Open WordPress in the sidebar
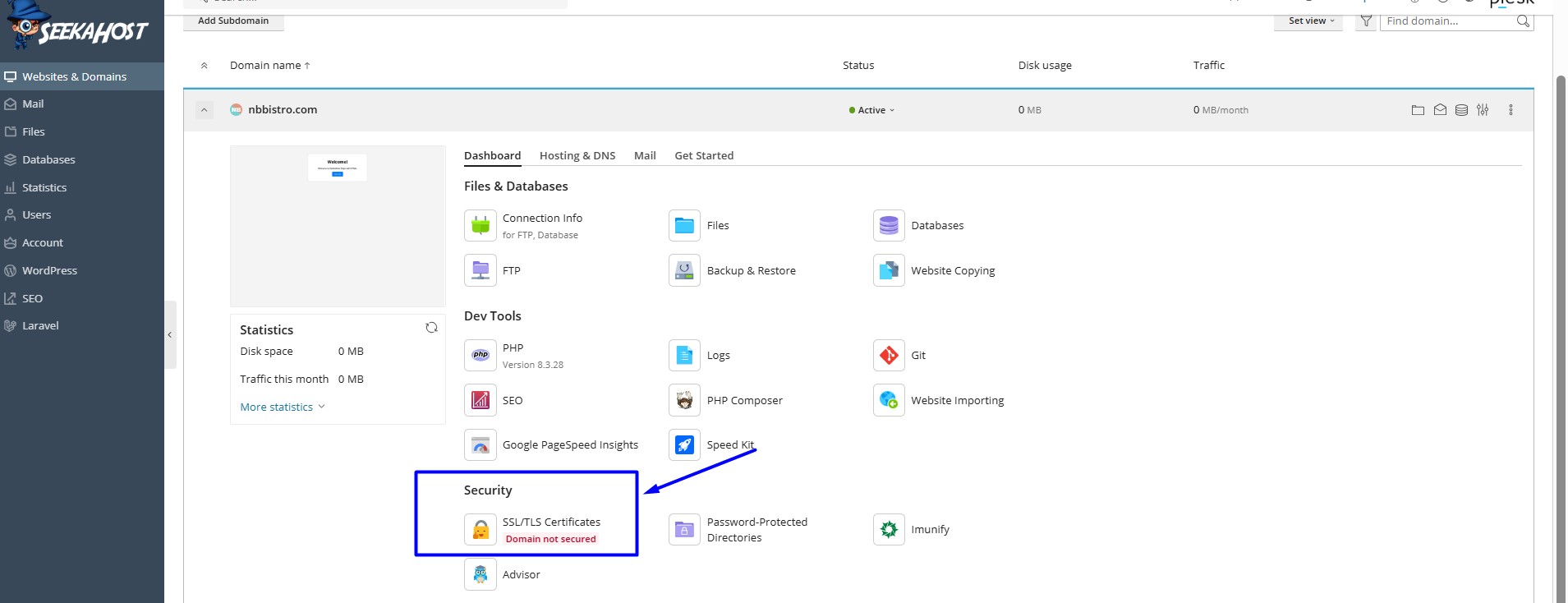Viewport: 1568px width, 603px height. pos(82,270)
